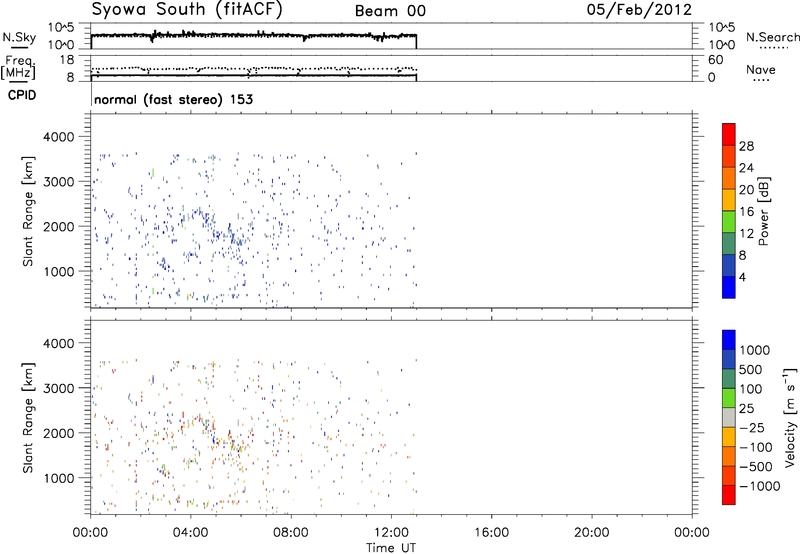This screenshot has height=554, width=800.
Task: Click the 24 label on Power colorbar
Action: coord(746,168)
